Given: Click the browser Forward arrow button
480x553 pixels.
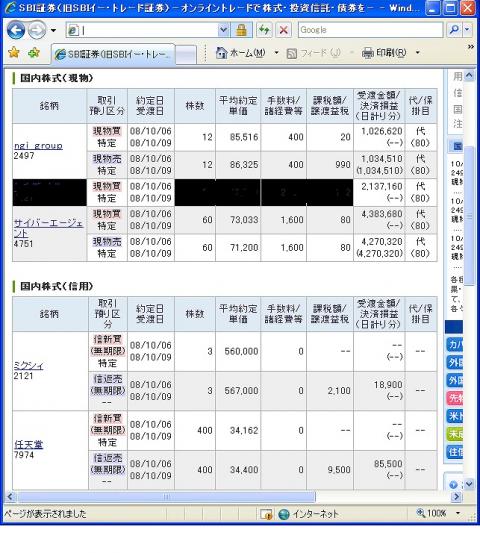Looking at the screenshot, I should pos(37,30).
